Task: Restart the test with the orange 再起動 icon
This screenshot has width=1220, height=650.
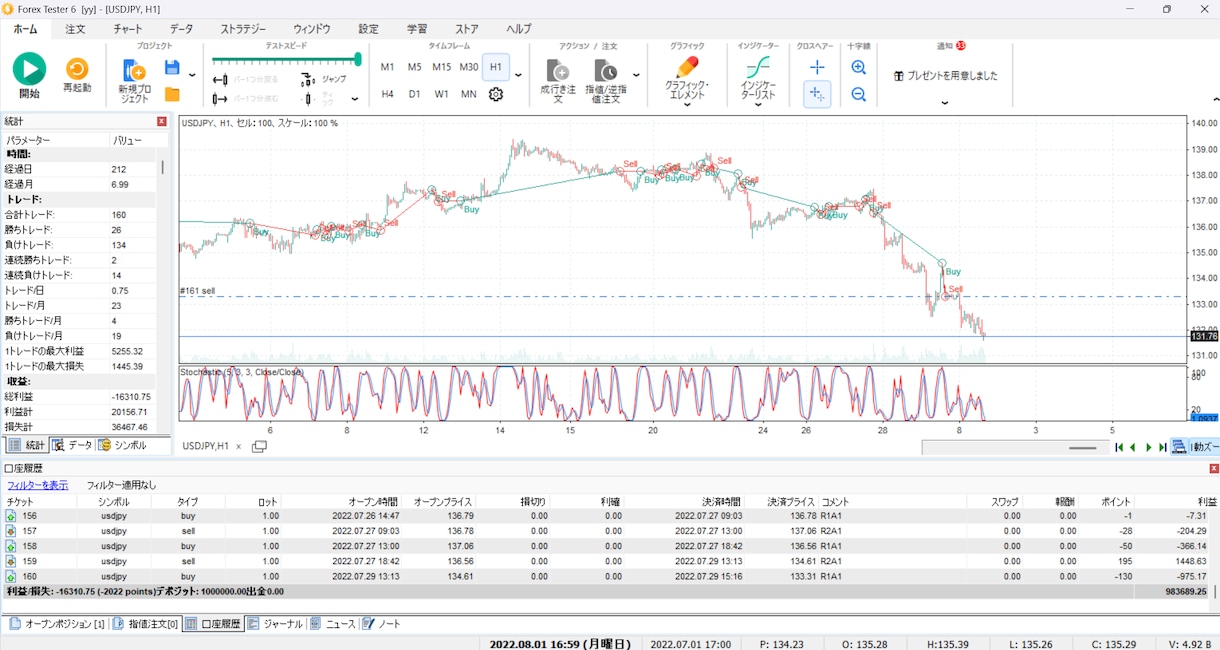Action: pos(77,69)
